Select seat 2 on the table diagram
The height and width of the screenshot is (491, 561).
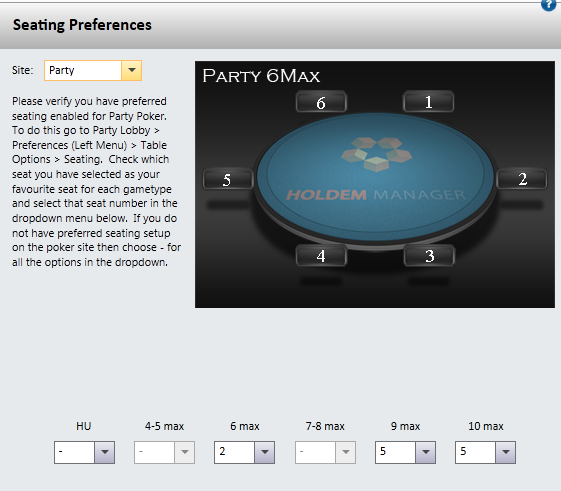point(522,179)
